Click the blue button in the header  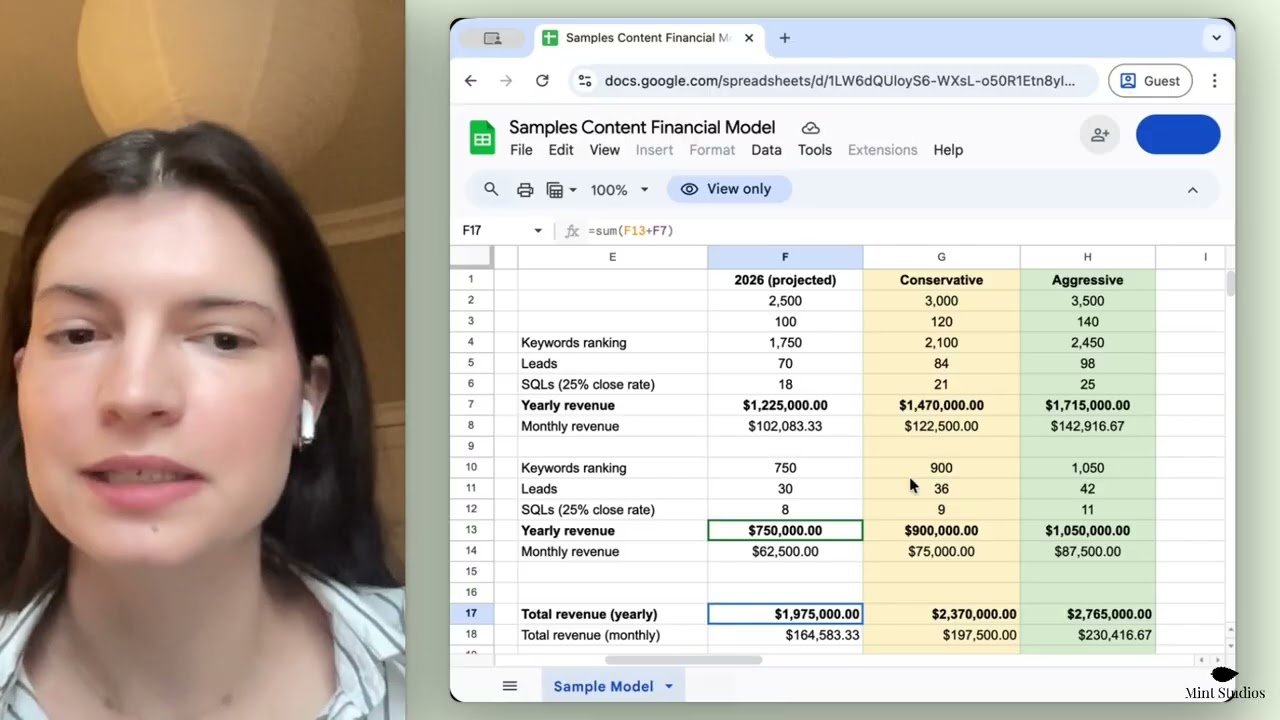coord(1178,135)
